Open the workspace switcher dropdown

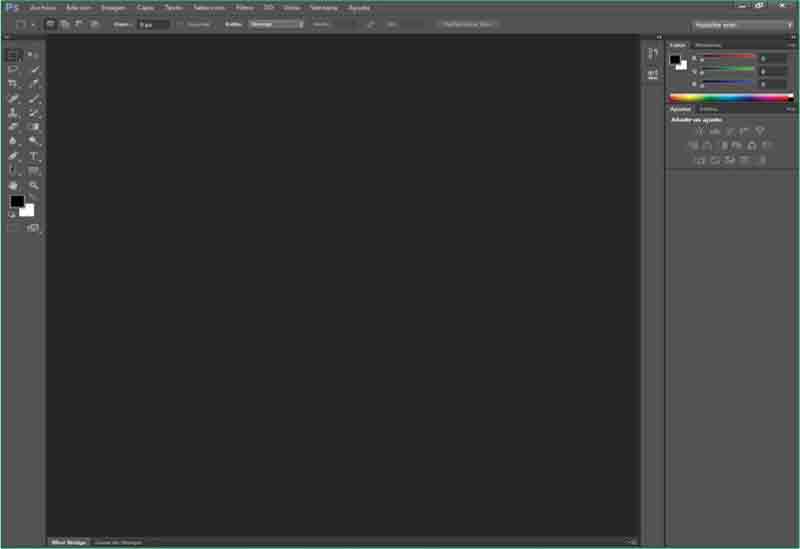(741, 24)
